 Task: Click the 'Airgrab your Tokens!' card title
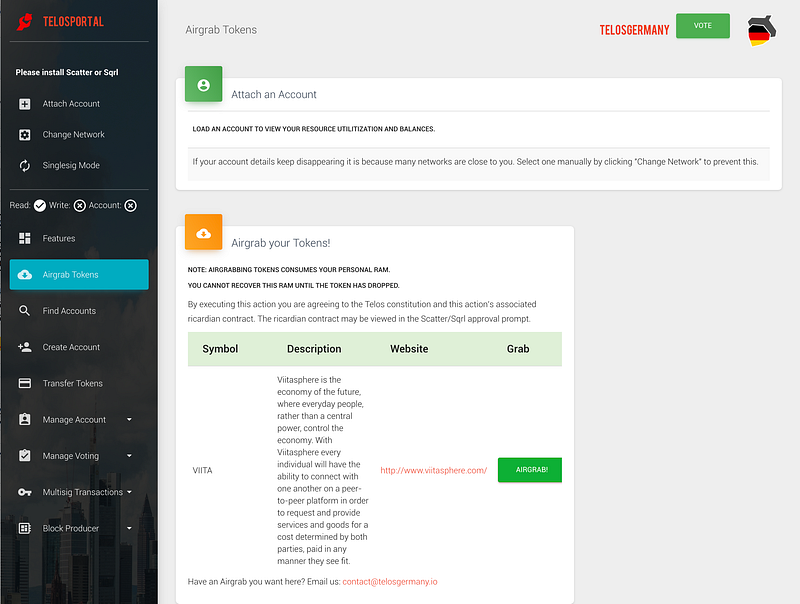click(x=281, y=243)
